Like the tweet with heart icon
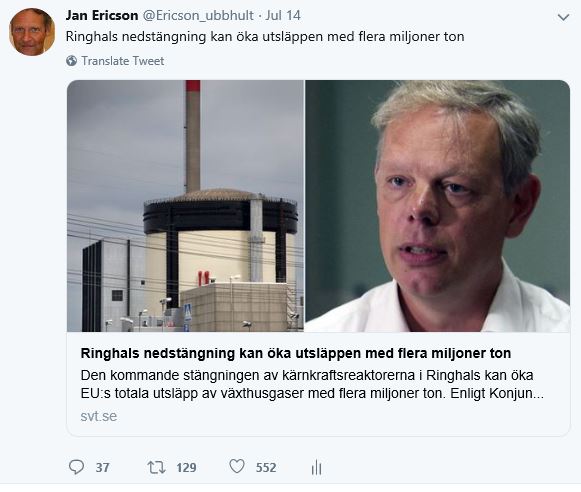This screenshot has width=581, height=492. pyautogui.click(x=237, y=466)
